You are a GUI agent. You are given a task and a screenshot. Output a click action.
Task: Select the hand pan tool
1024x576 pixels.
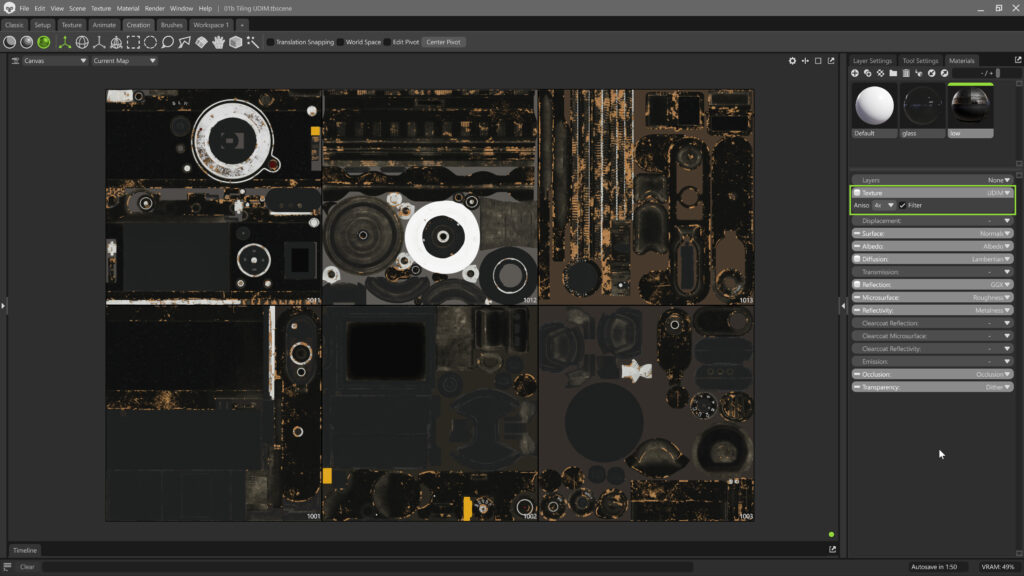(x=219, y=42)
